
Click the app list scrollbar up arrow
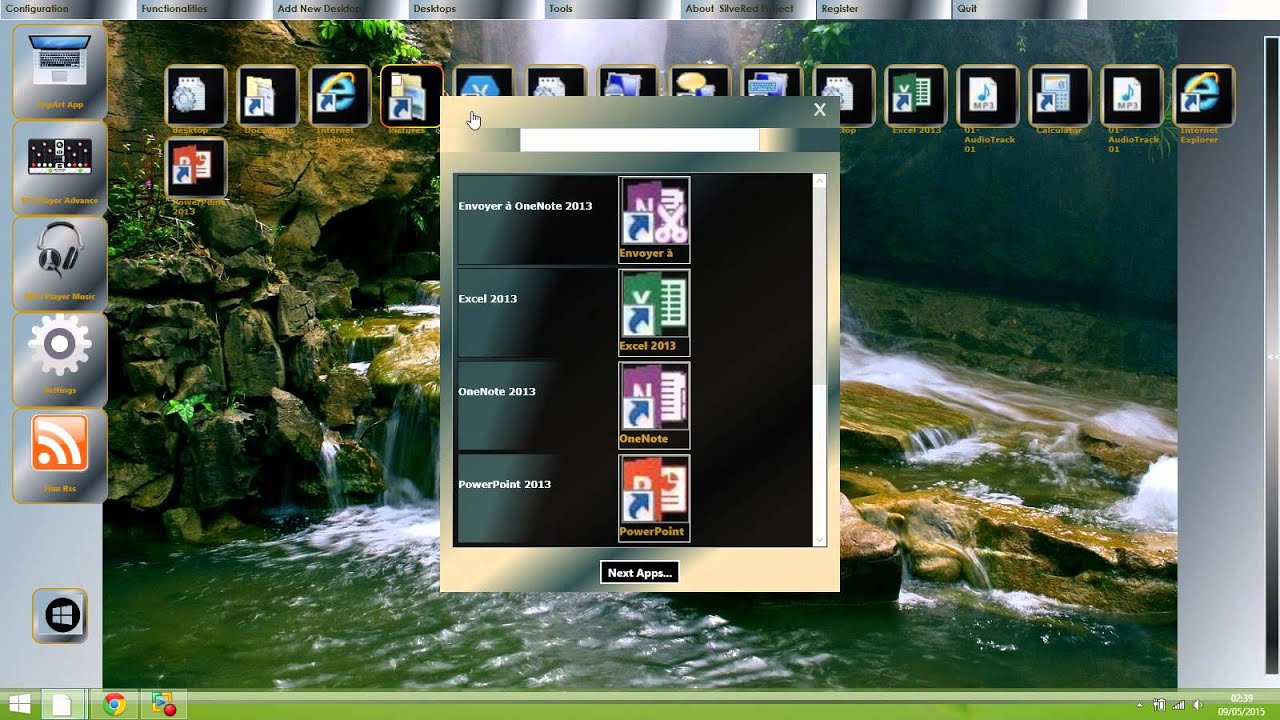coord(820,181)
